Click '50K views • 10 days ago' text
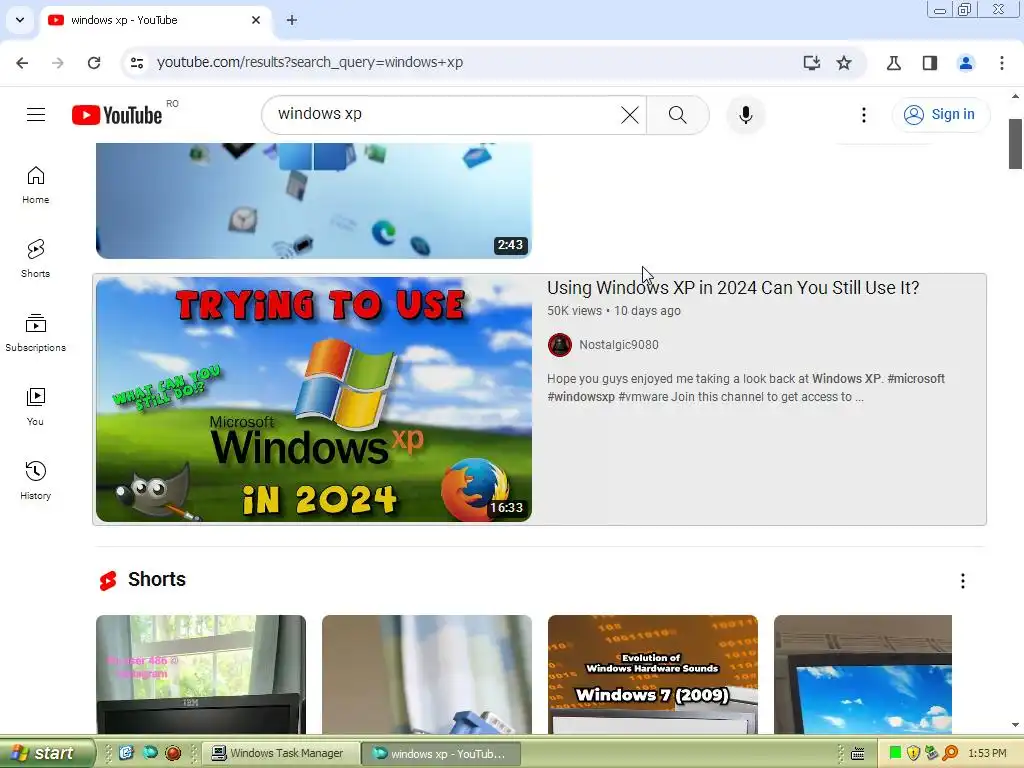 pos(614,311)
